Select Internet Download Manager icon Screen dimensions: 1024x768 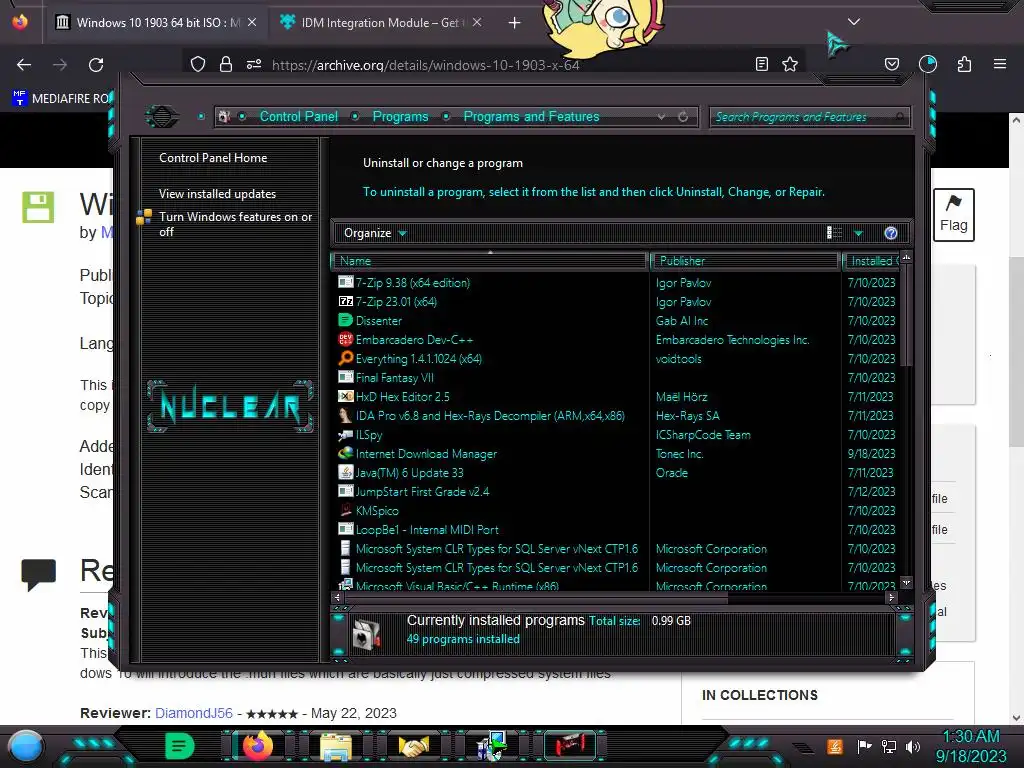345,453
